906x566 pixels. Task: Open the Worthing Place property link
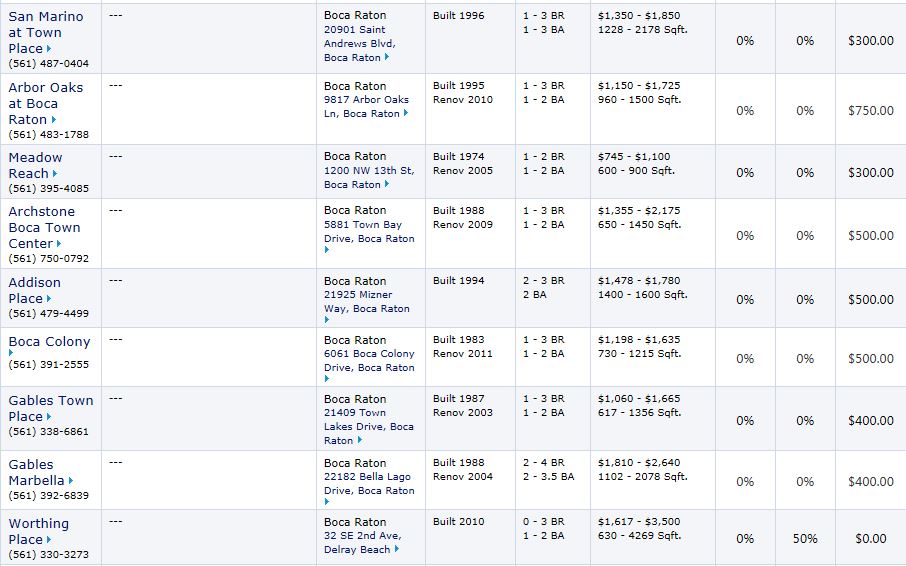(38, 531)
